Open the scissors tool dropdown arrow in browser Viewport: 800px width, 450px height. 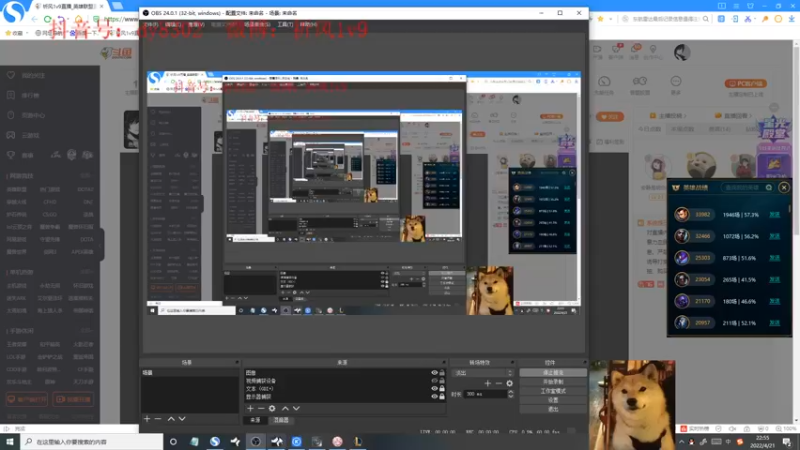coord(756,19)
